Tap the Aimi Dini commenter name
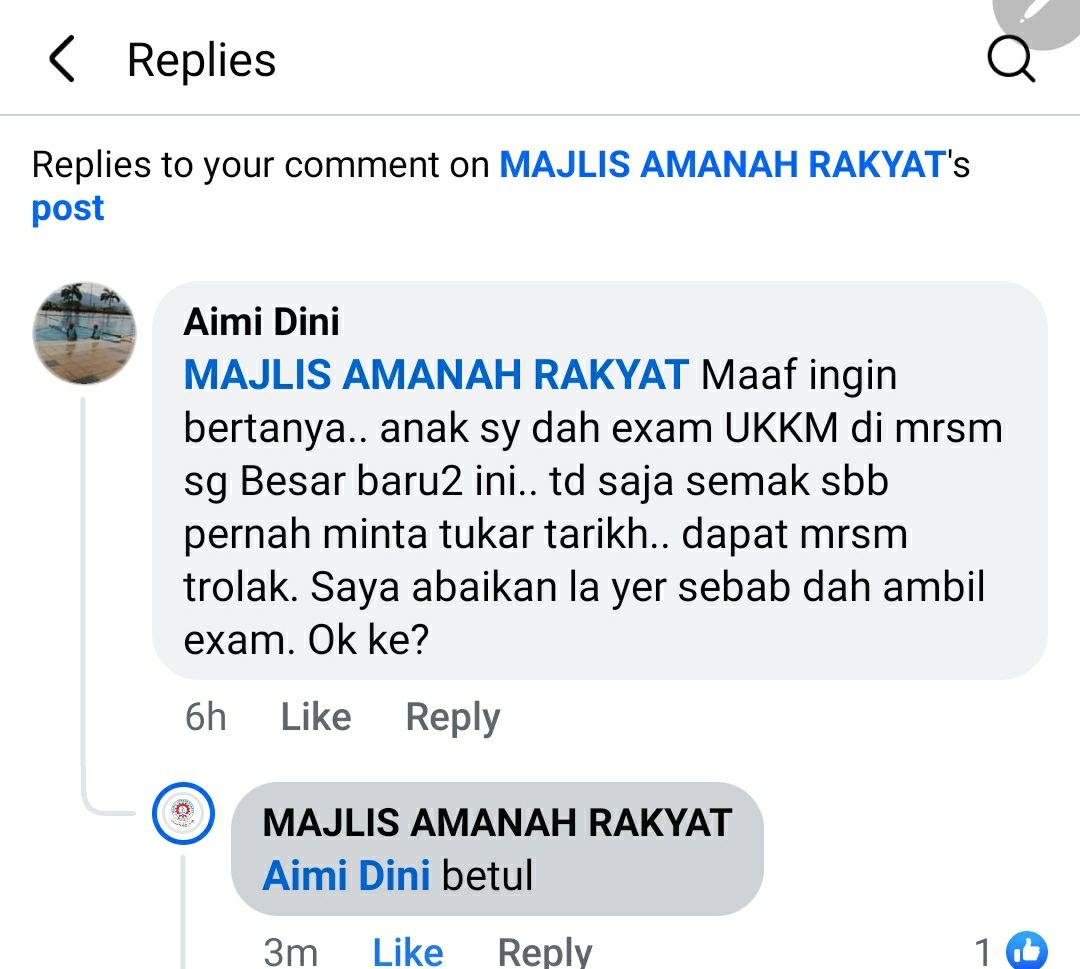Viewport: 1080px width, 969px height. point(262,322)
